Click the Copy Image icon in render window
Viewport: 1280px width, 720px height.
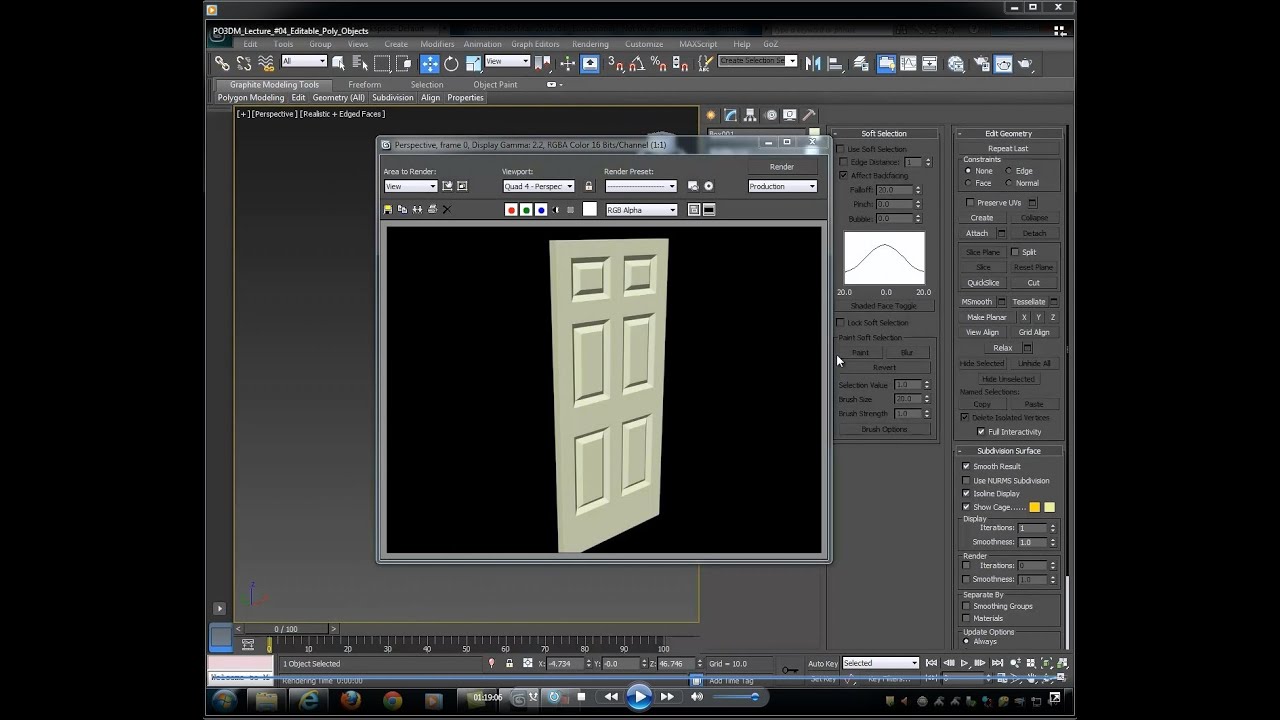coord(402,209)
